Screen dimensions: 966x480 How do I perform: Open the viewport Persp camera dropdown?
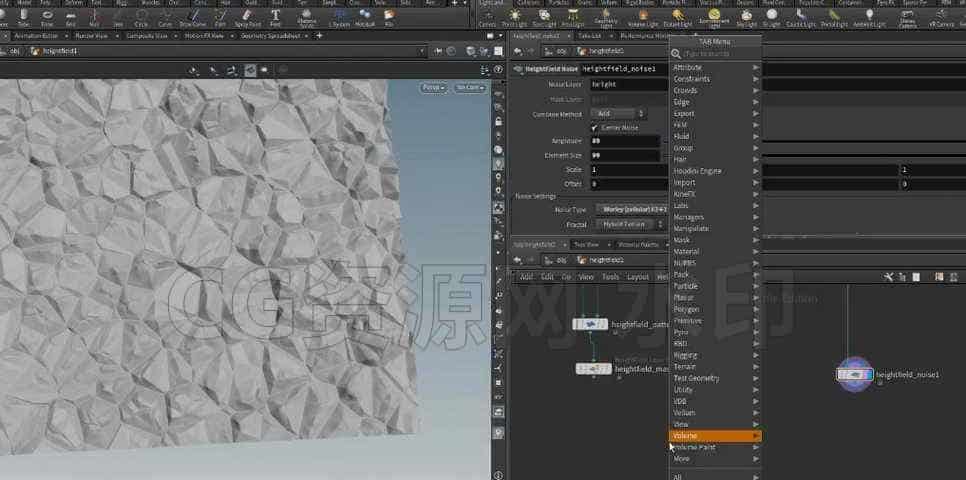coord(434,88)
